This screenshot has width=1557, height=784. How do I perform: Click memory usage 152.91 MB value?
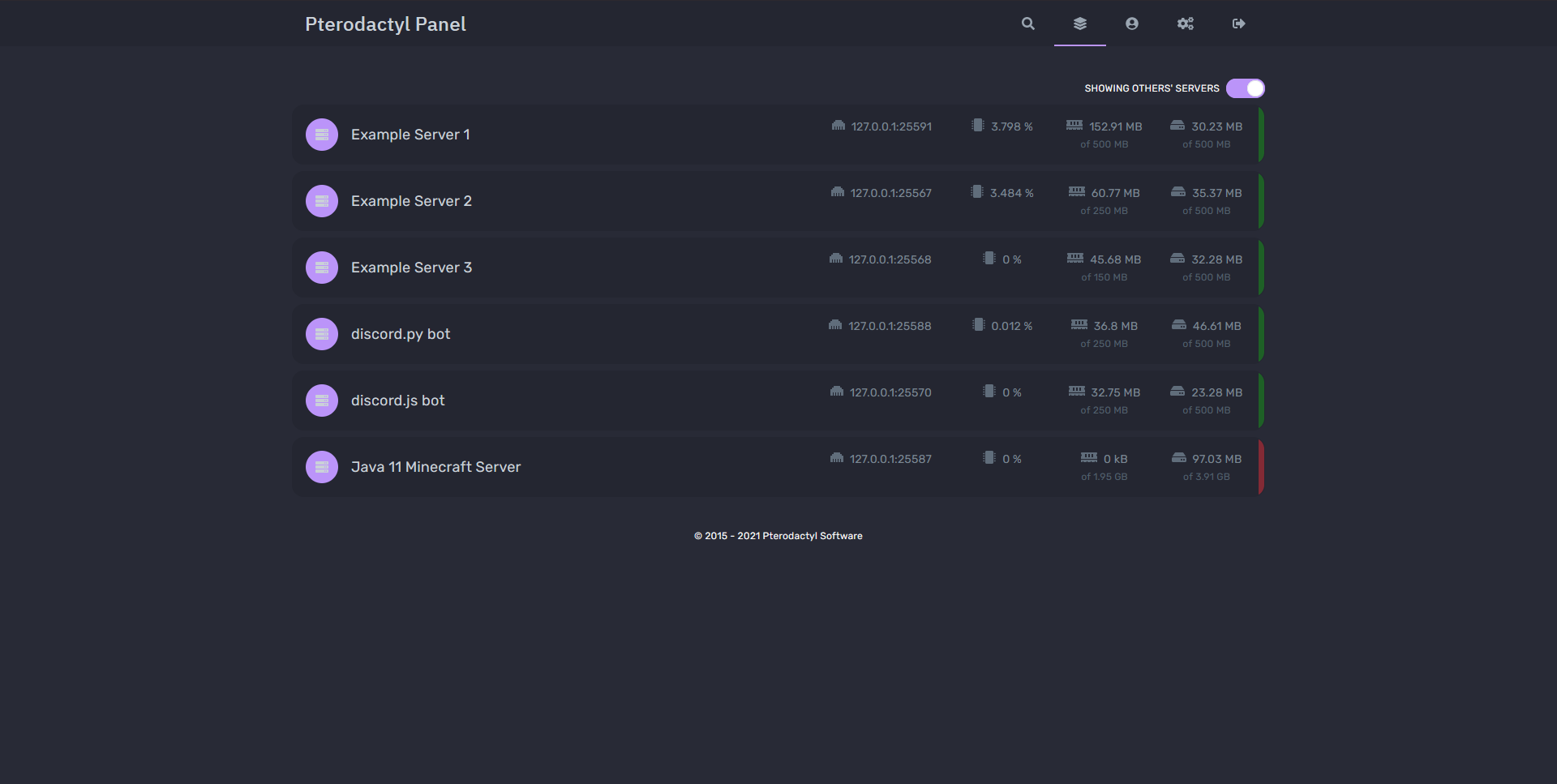(x=1115, y=126)
